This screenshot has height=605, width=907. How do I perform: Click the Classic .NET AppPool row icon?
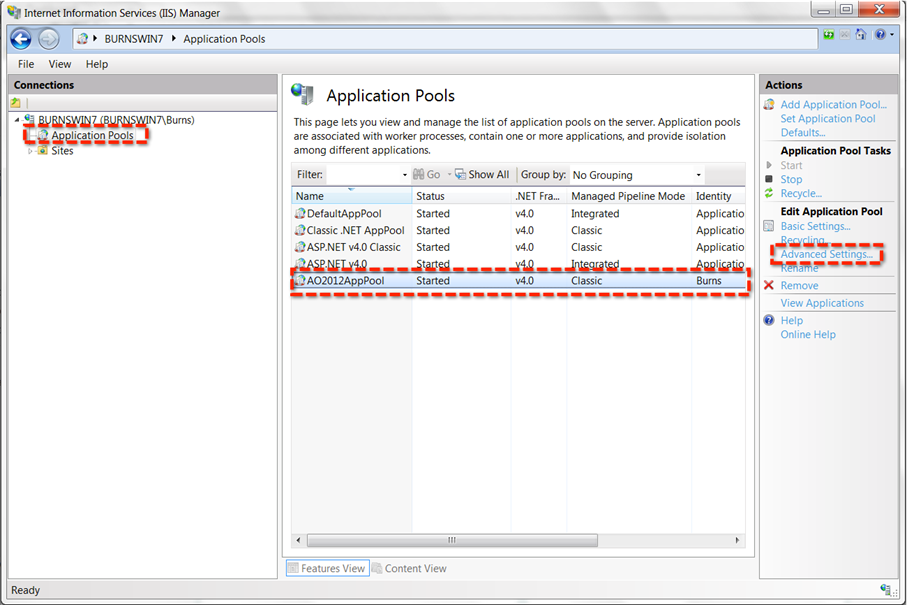(x=300, y=230)
